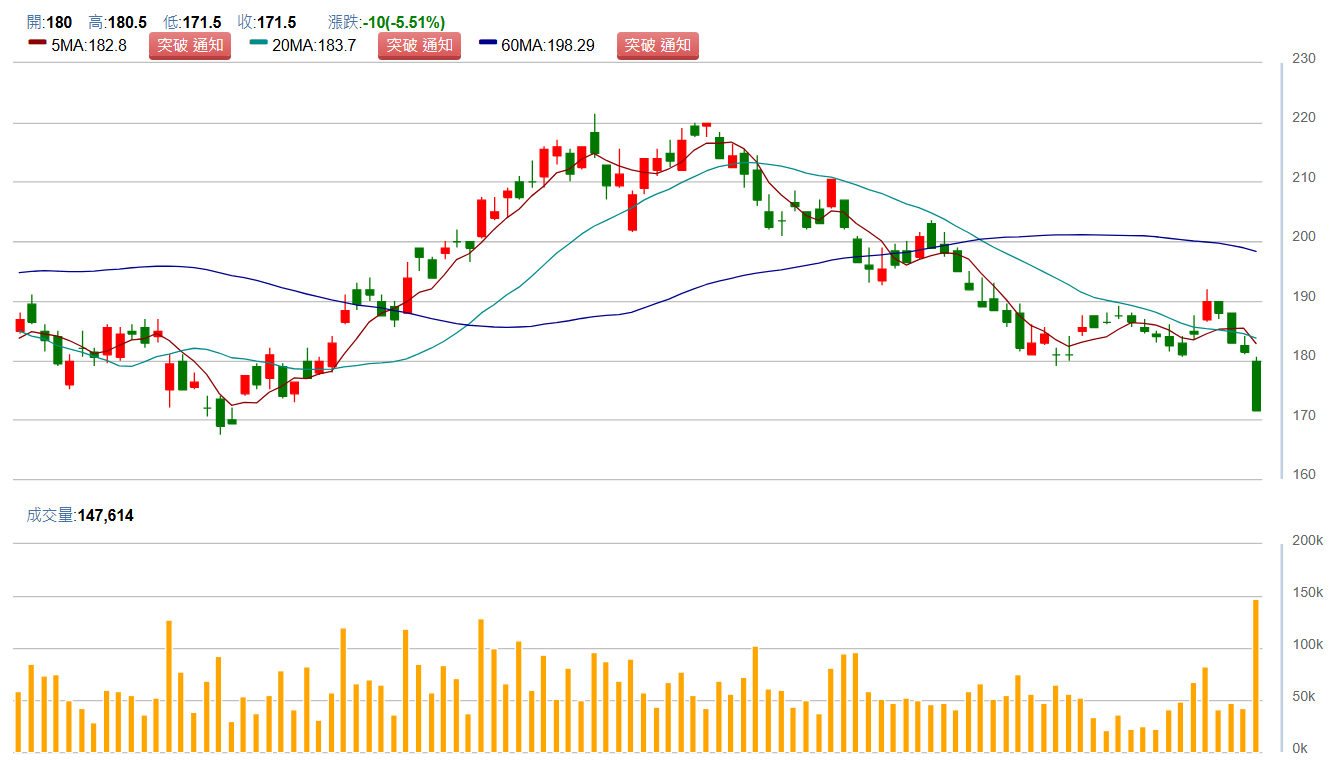Image resolution: width=1339 pixels, height=763 pixels.
Task: Click the tallest orange volume bar near 150k
Action: [1256, 675]
